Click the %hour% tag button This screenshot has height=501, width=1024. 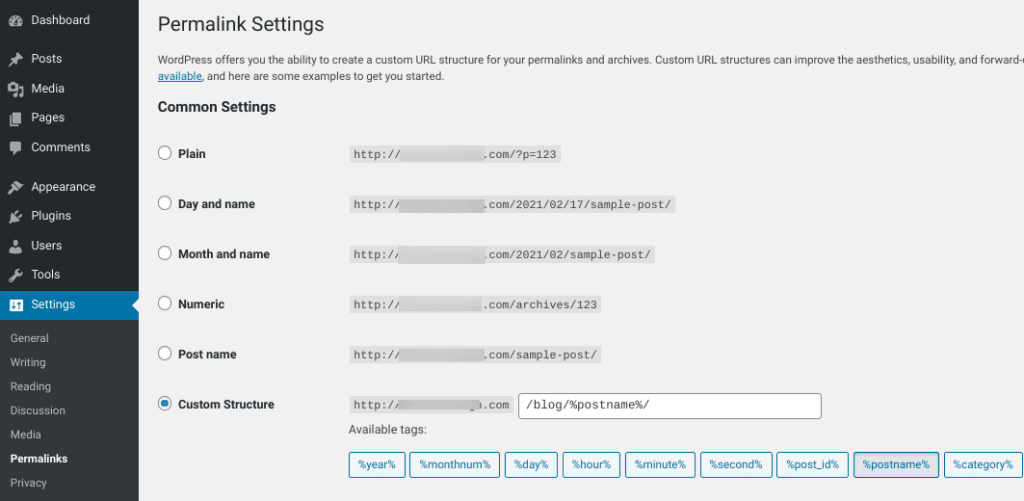[x=591, y=465]
